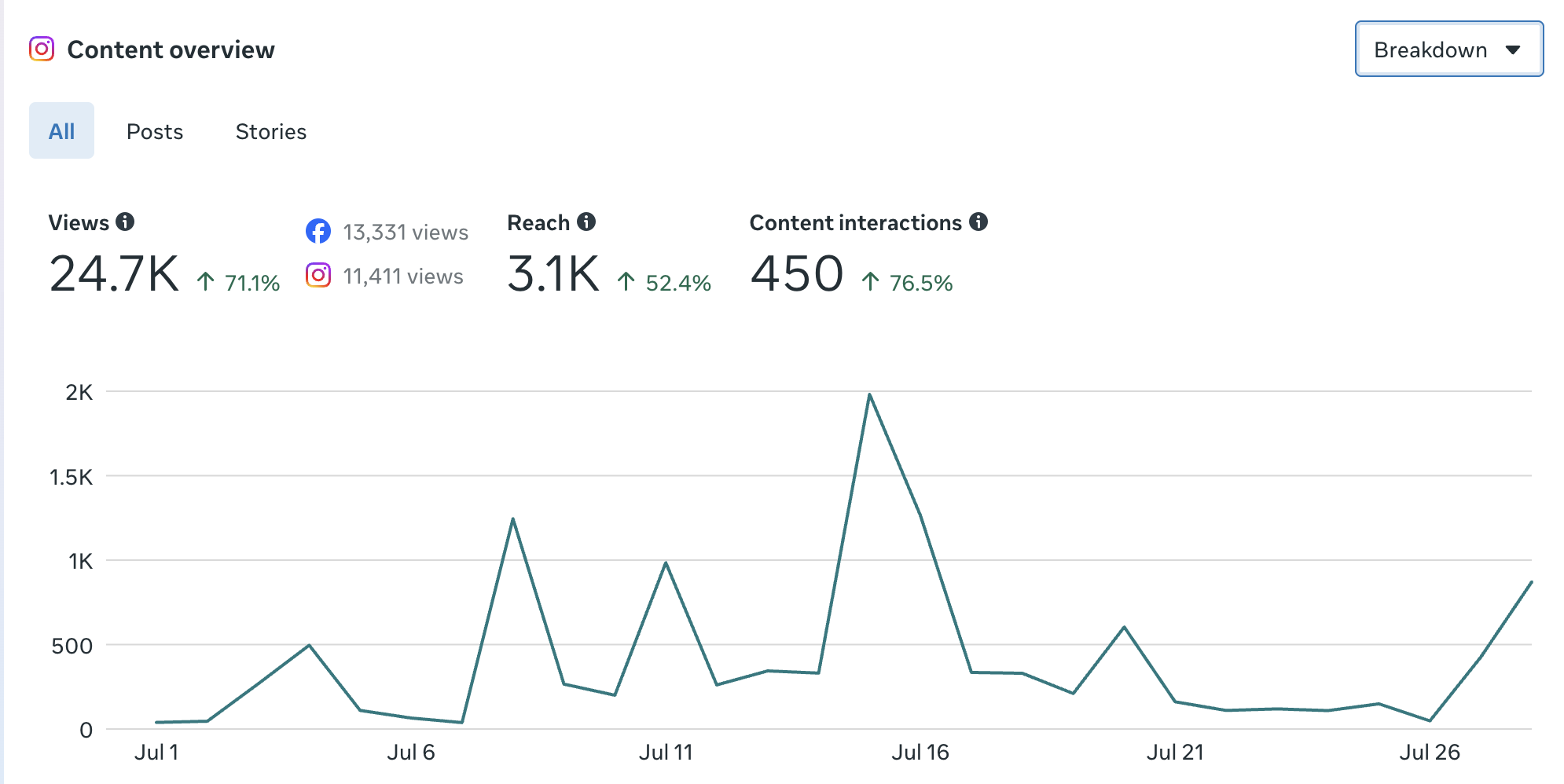Click the 1K y-axis label
This screenshot has height=784, width=1564.
click(x=80, y=561)
